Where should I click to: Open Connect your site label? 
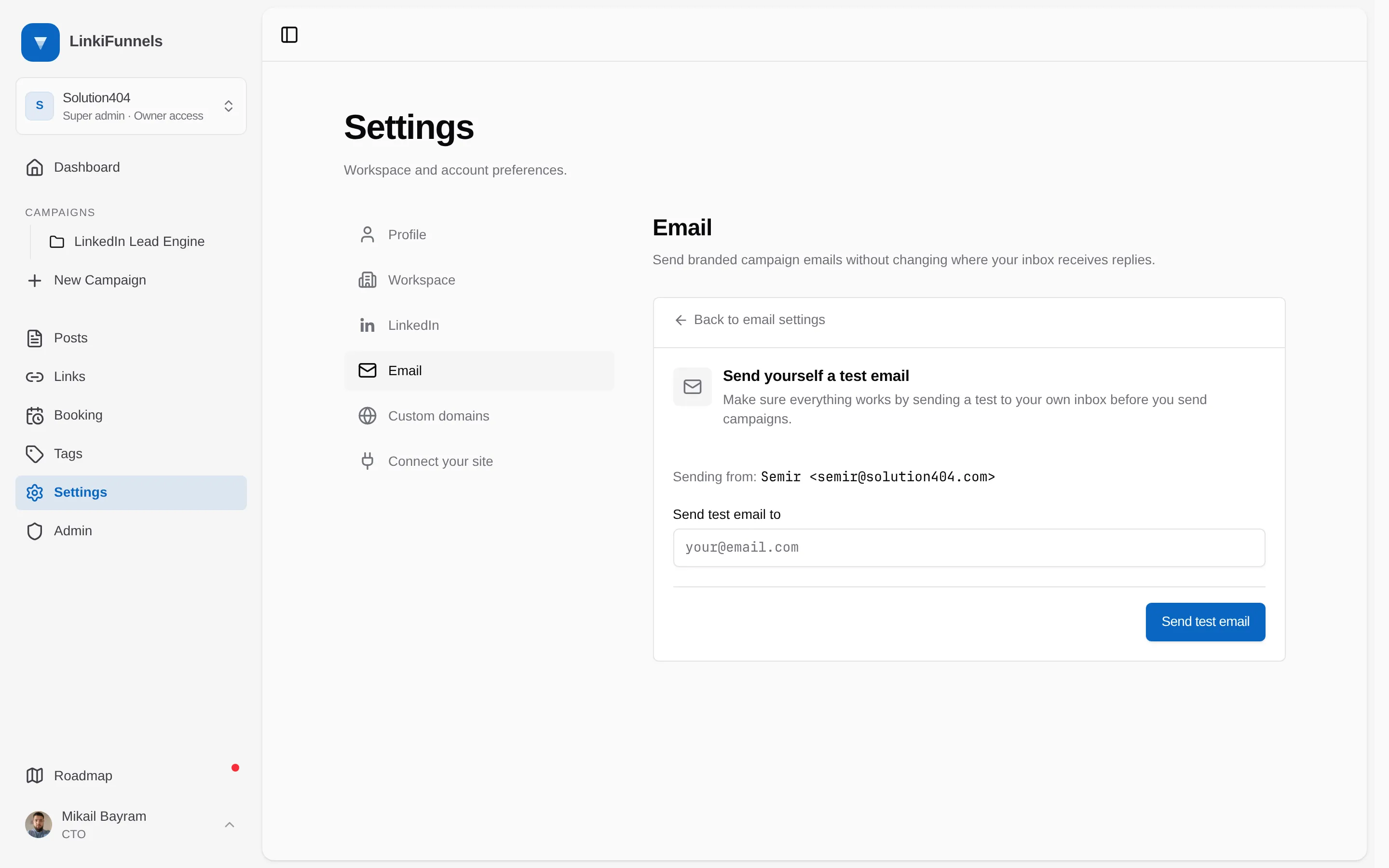(440, 461)
